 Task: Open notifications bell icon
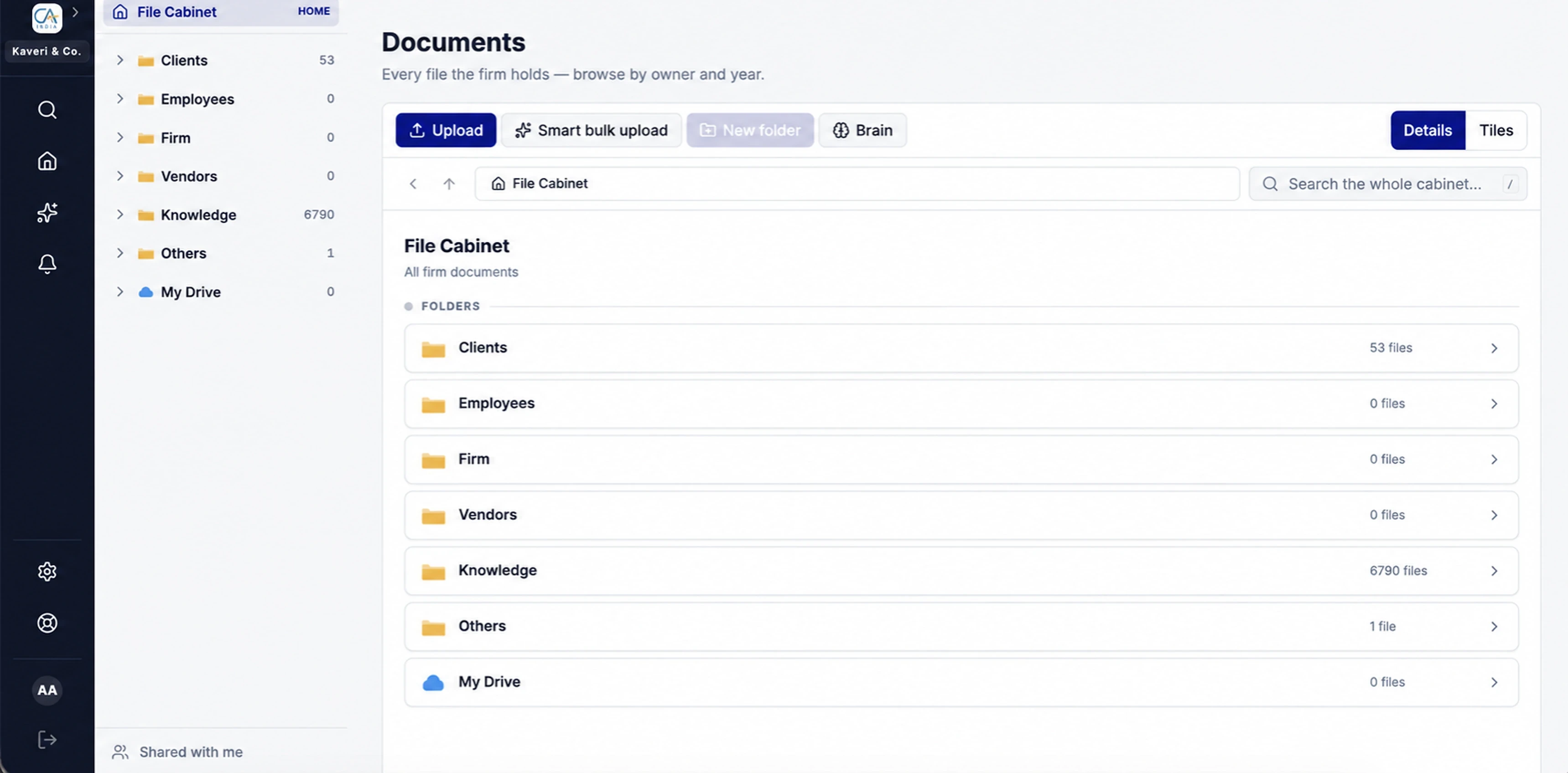[x=47, y=264]
